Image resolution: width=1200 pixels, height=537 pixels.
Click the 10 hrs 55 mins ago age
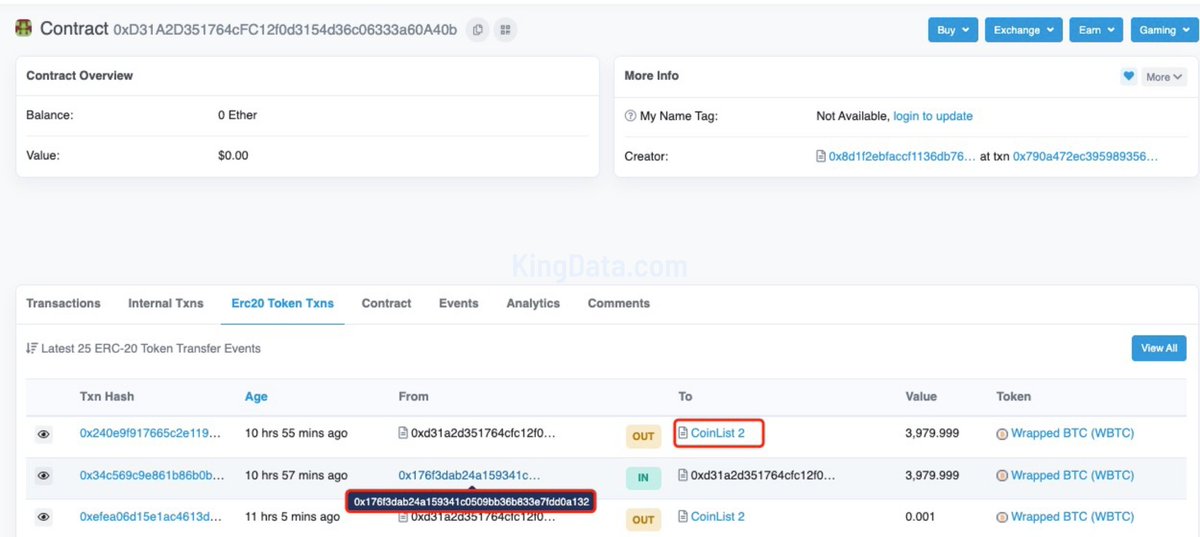[x=296, y=434]
